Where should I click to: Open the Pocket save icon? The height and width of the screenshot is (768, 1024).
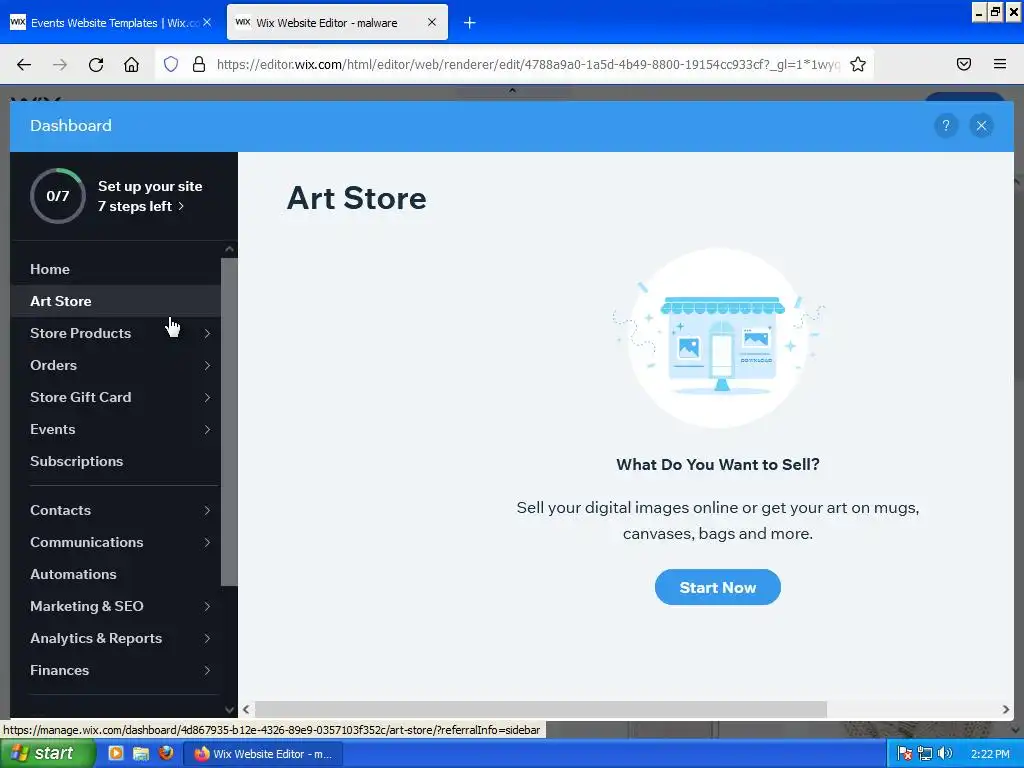[x=963, y=64]
